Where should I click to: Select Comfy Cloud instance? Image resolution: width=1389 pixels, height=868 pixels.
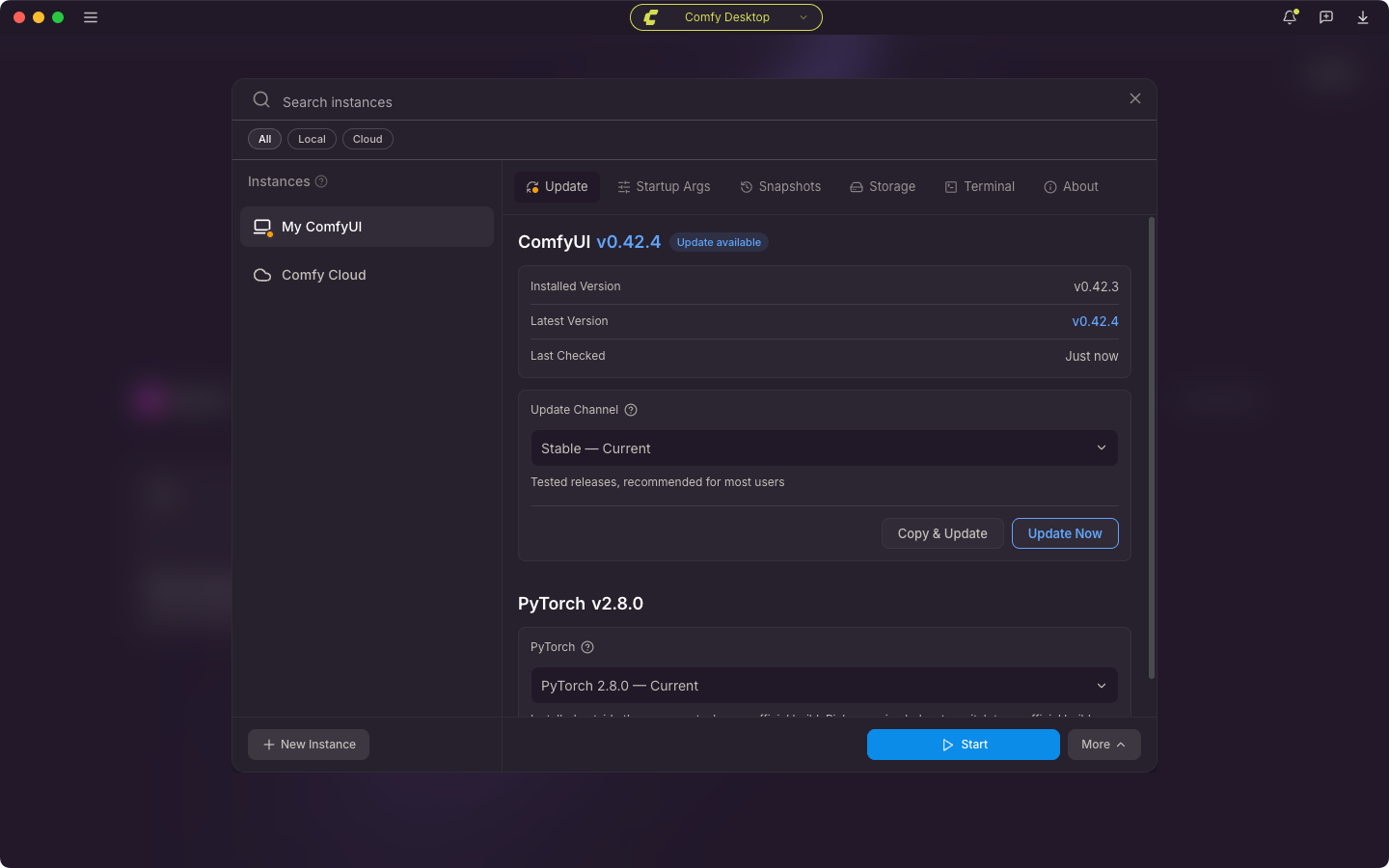pyautogui.click(x=367, y=275)
